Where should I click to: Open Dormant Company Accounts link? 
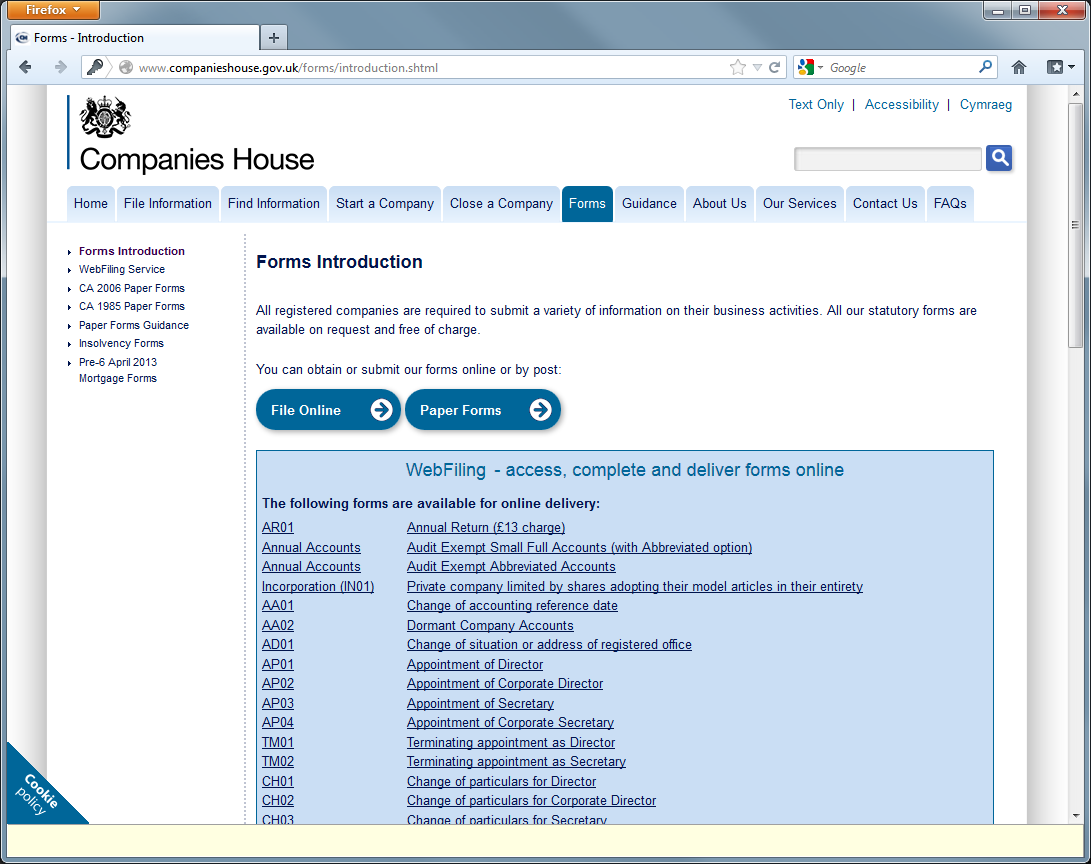(x=490, y=625)
